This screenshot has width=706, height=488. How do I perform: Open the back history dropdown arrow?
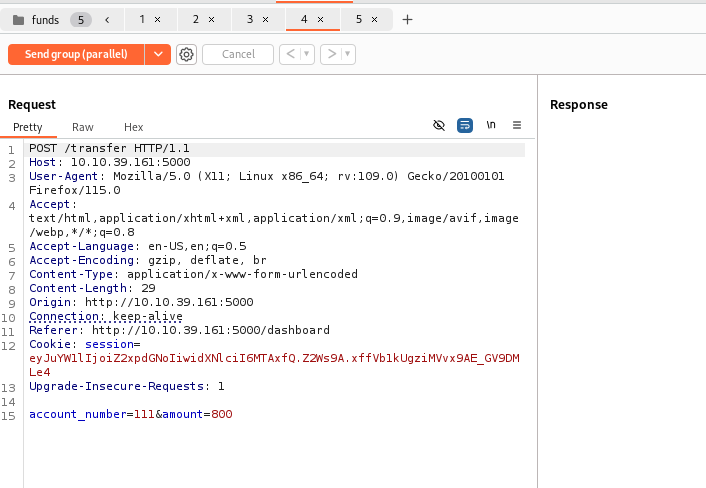[307, 55]
